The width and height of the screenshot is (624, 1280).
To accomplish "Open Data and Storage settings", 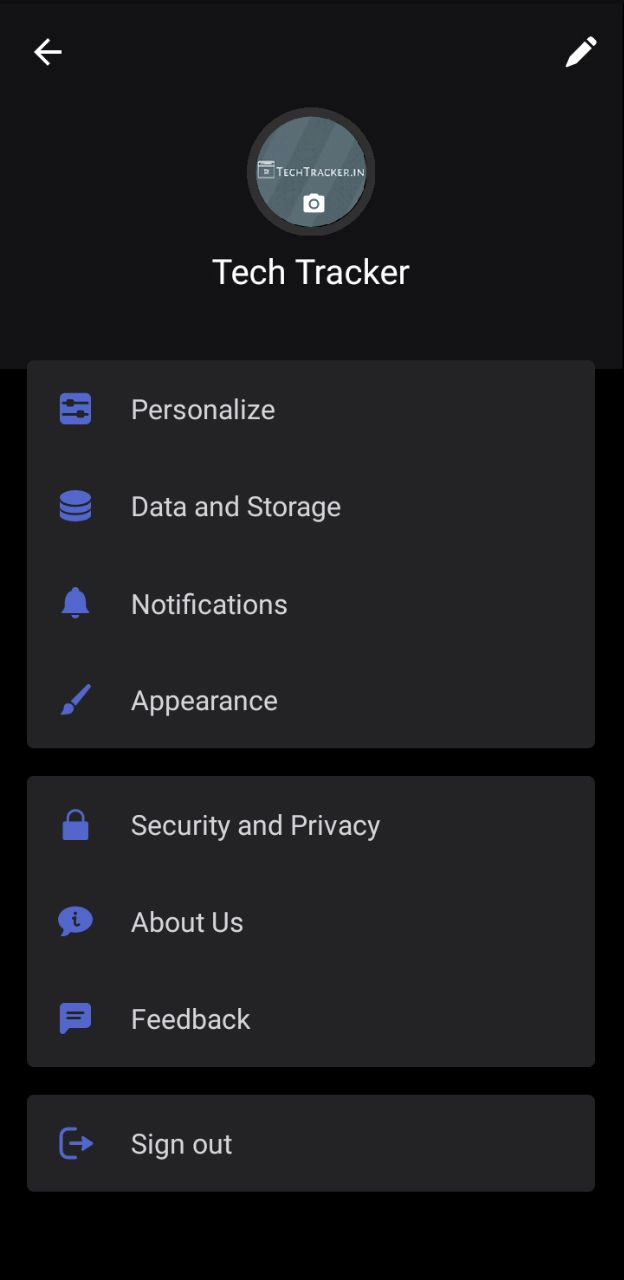I will click(x=236, y=507).
